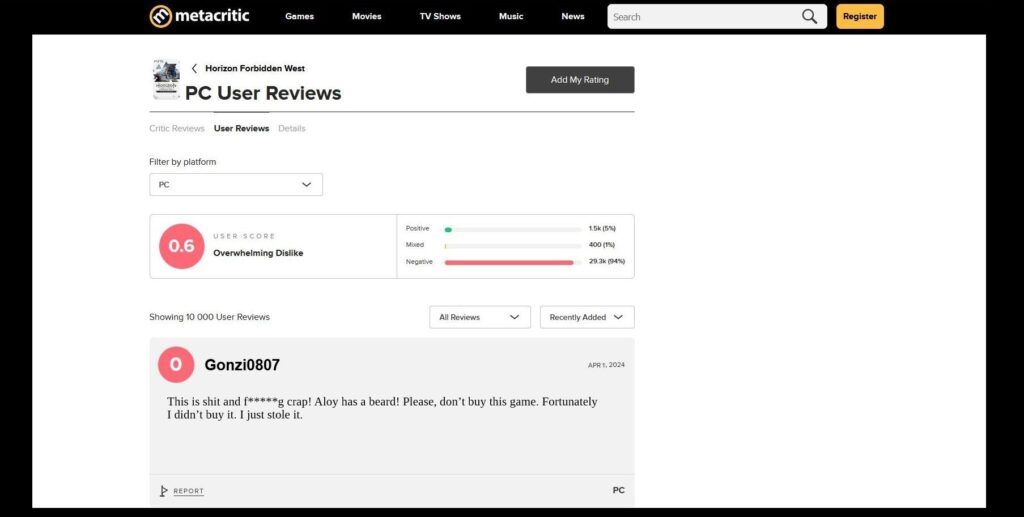Click the red Negative ratings bar
This screenshot has width=1024, height=517.
click(509, 262)
